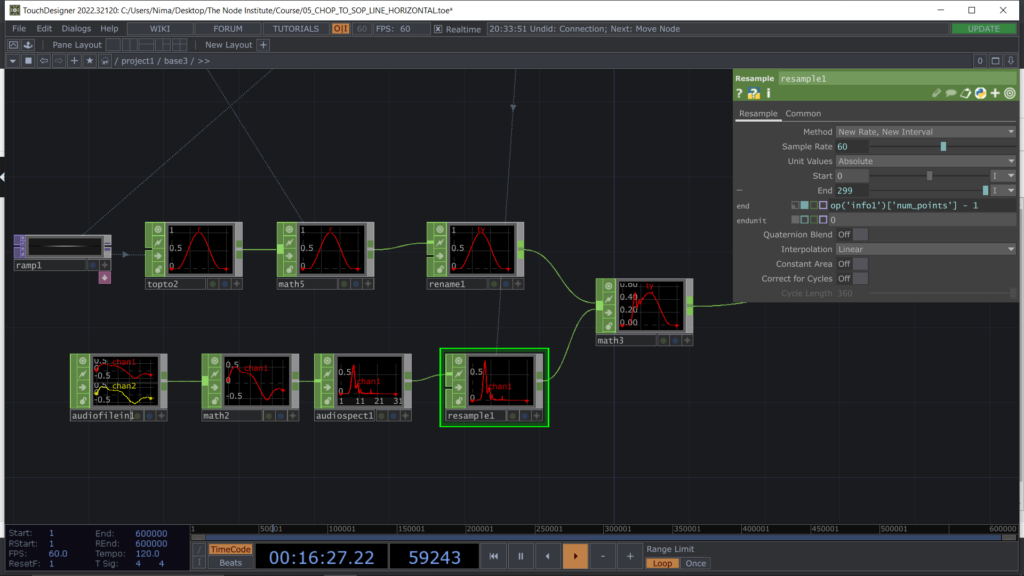This screenshot has width=1024, height=576.
Task: Expand the hidden left side panel arrow
Action: pos(3,177)
